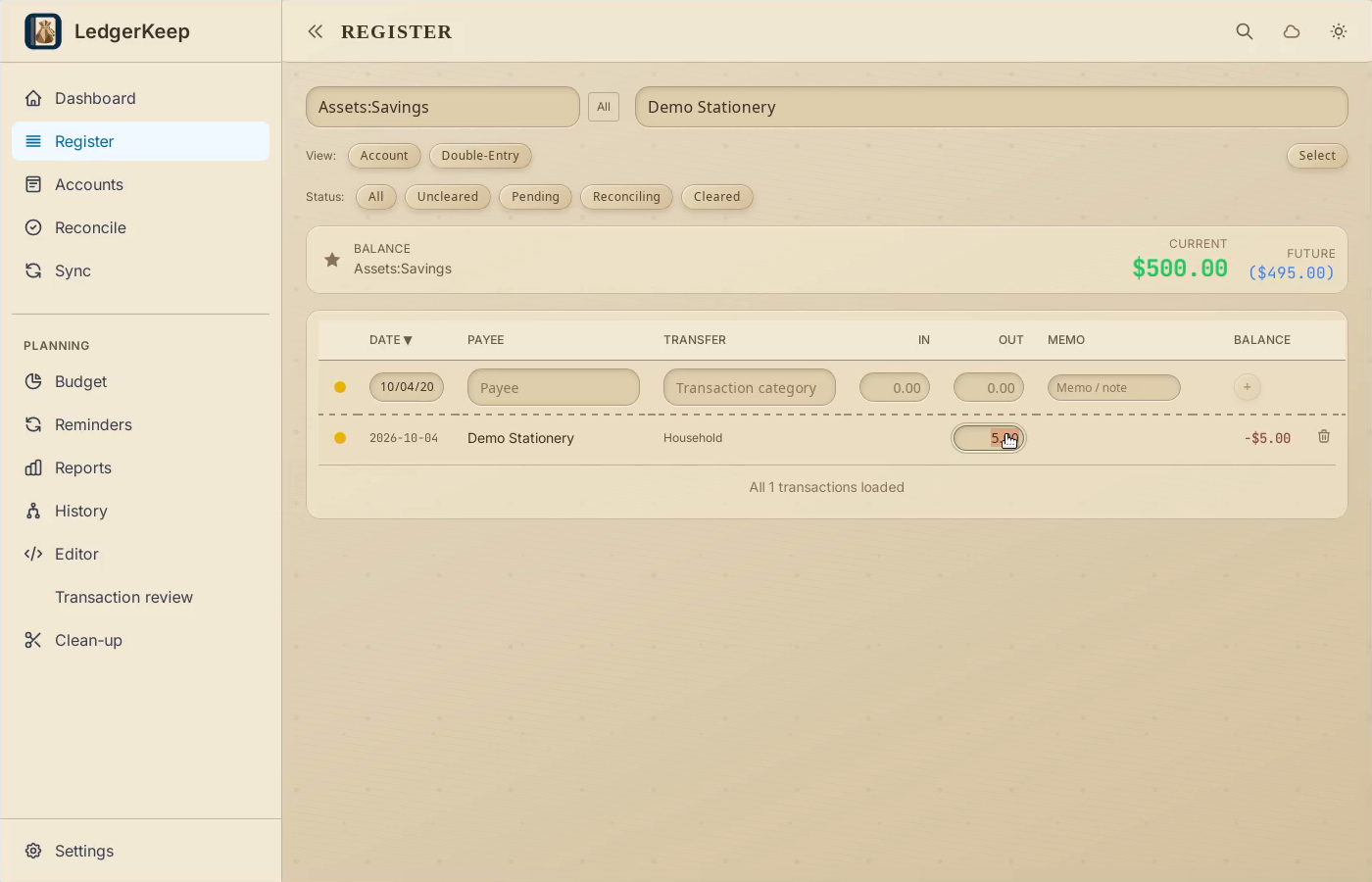Filter status by Cleared
Image resolution: width=1372 pixels, height=882 pixels.
pyautogui.click(x=717, y=197)
